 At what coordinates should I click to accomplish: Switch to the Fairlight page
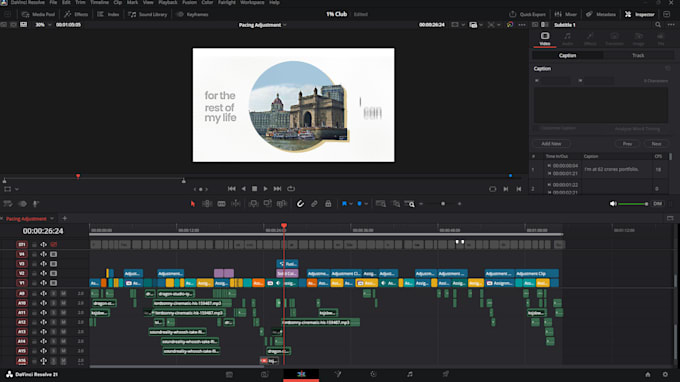coord(409,374)
